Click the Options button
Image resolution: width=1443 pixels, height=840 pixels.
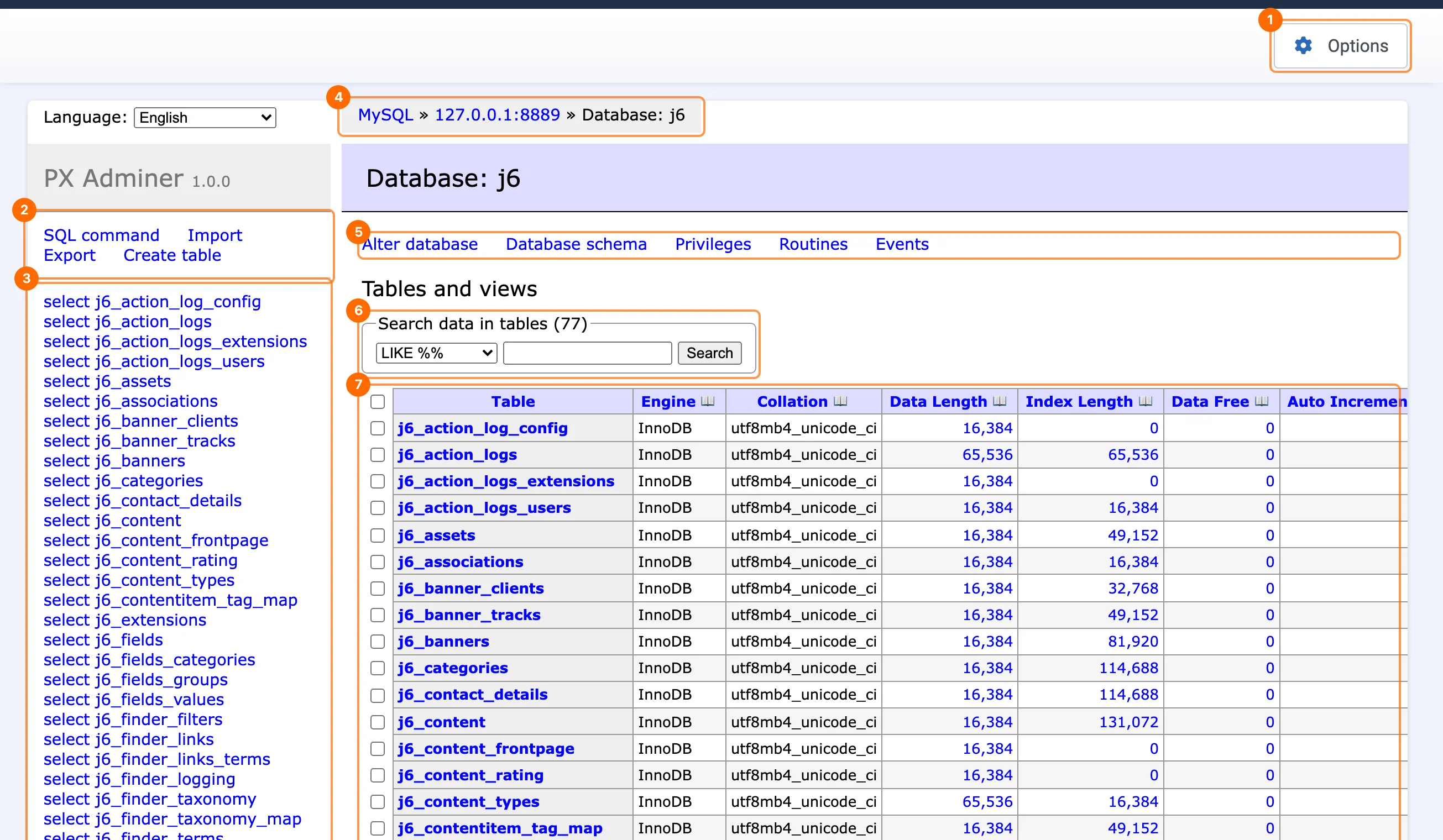[x=1340, y=46]
